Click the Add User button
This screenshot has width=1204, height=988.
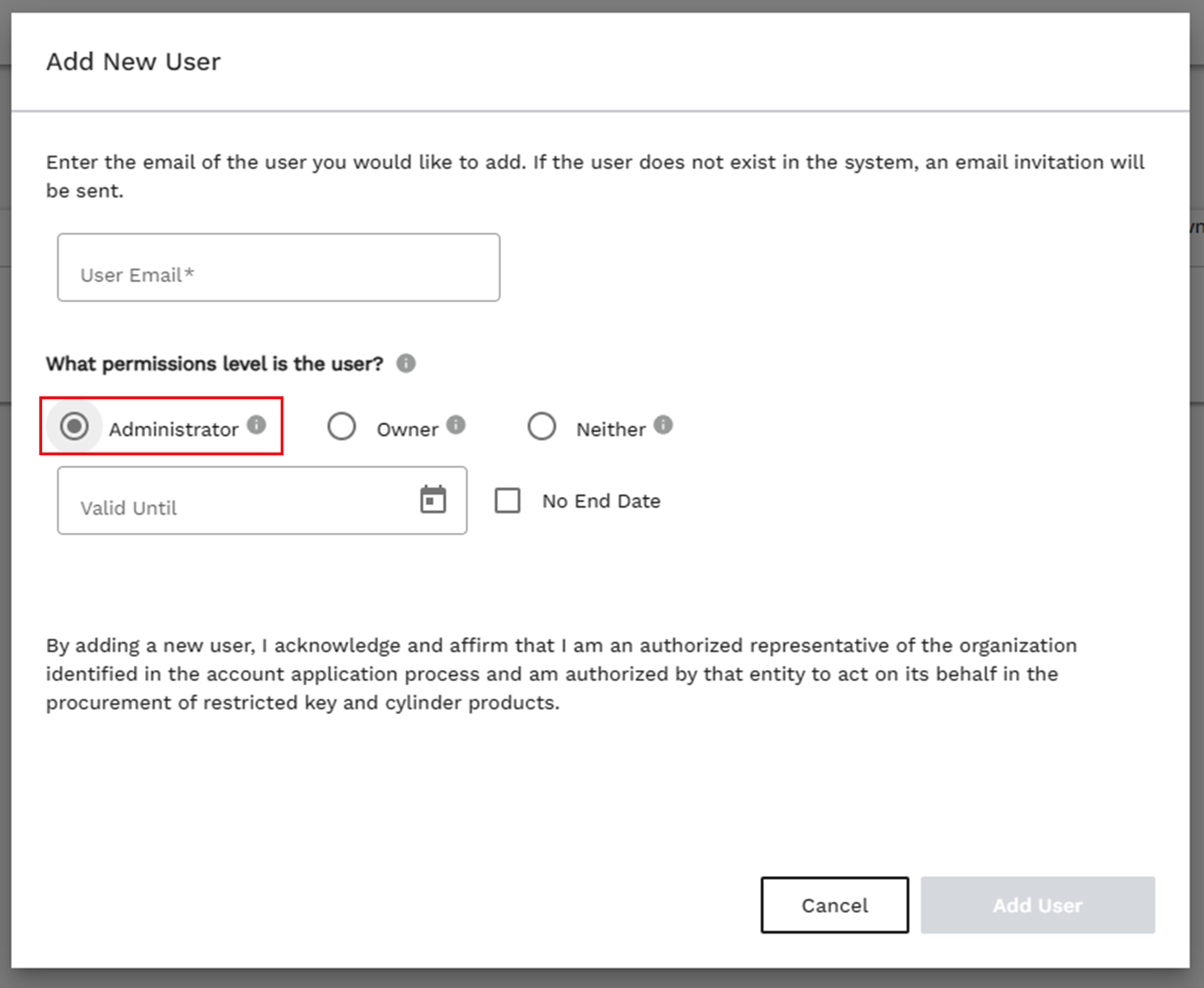click(x=1037, y=905)
